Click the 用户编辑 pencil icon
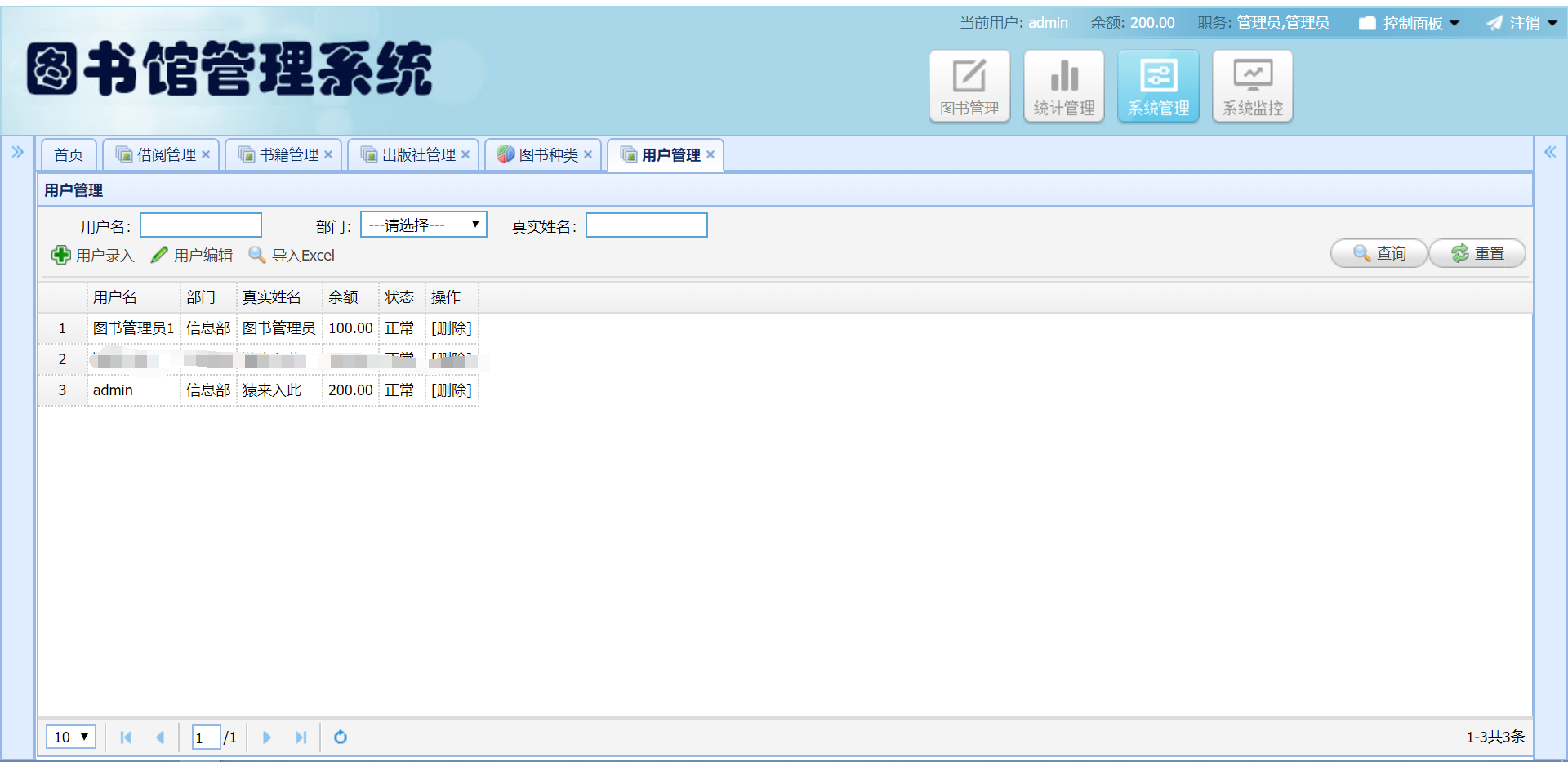Image resolution: width=1568 pixels, height=762 pixels. [x=158, y=255]
